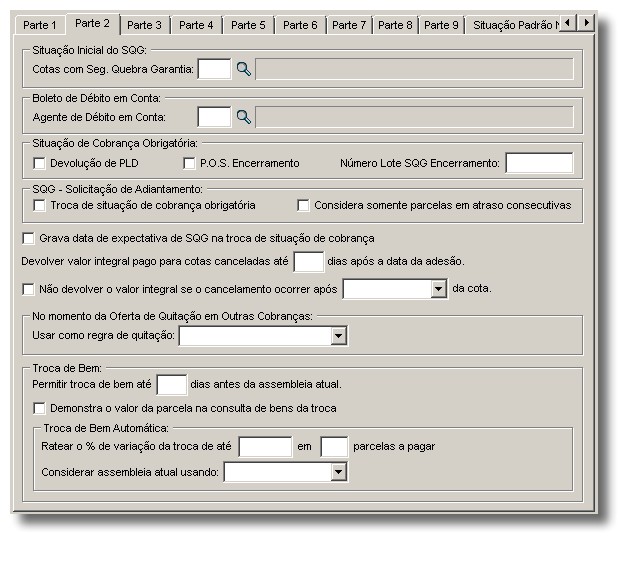Toggle Não devolver o valor integral checkbox
Screen dimensions: 618x564
tap(28, 289)
